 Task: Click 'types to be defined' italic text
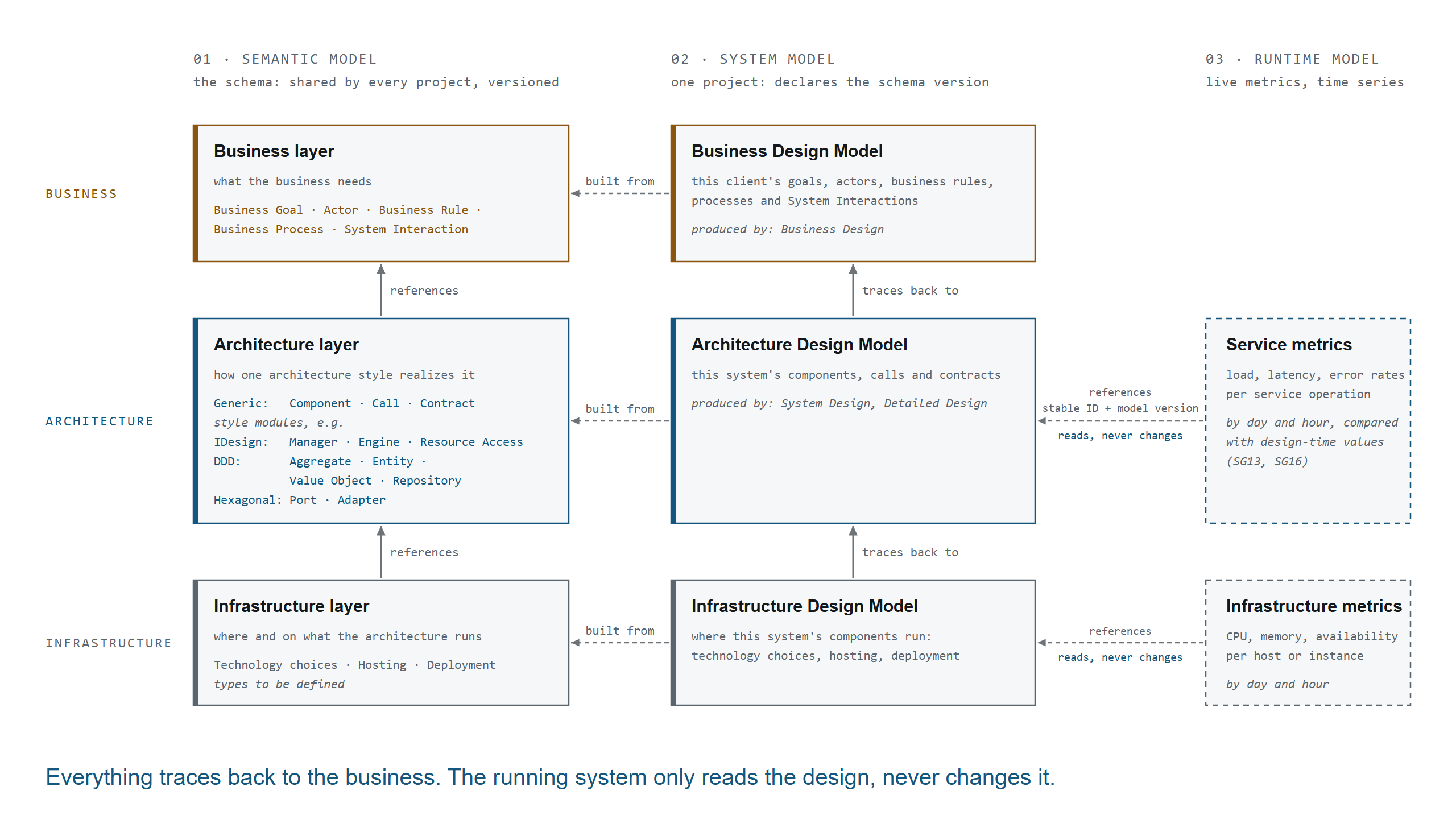[279, 684]
